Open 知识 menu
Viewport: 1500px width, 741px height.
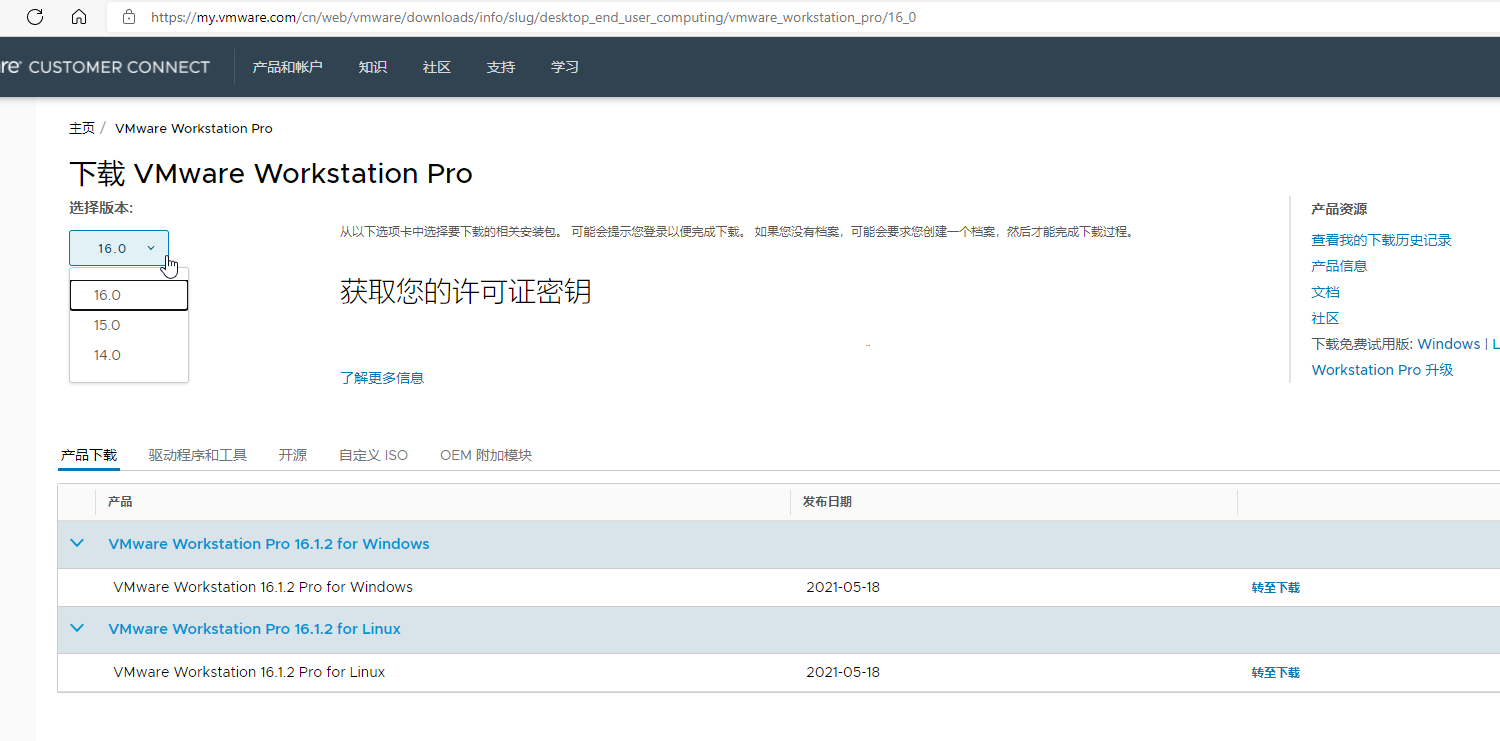[x=372, y=67]
